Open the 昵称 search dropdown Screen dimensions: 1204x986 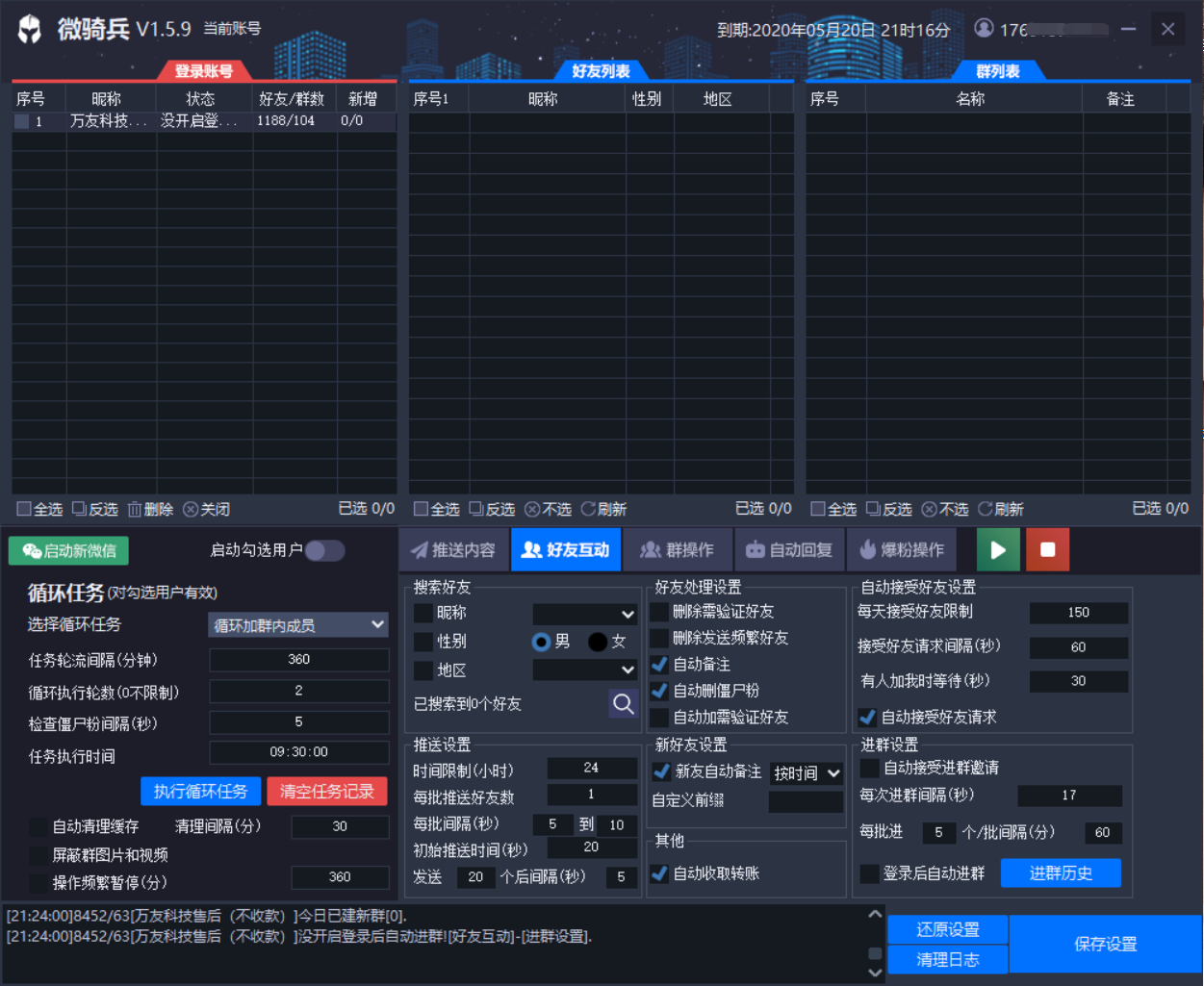pyautogui.click(x=585, y=614)
